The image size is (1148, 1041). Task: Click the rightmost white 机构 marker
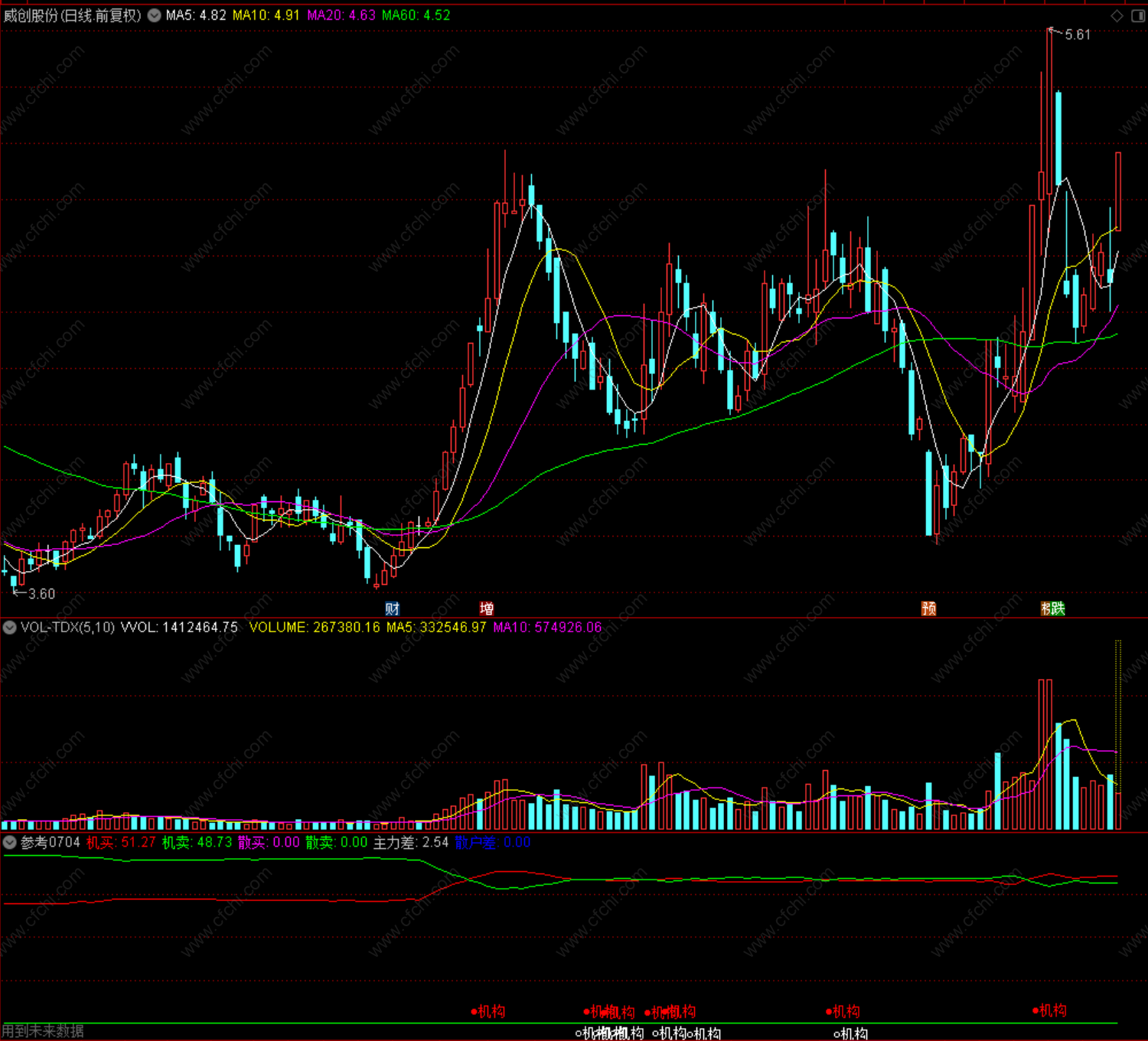tap(851, 1033)
